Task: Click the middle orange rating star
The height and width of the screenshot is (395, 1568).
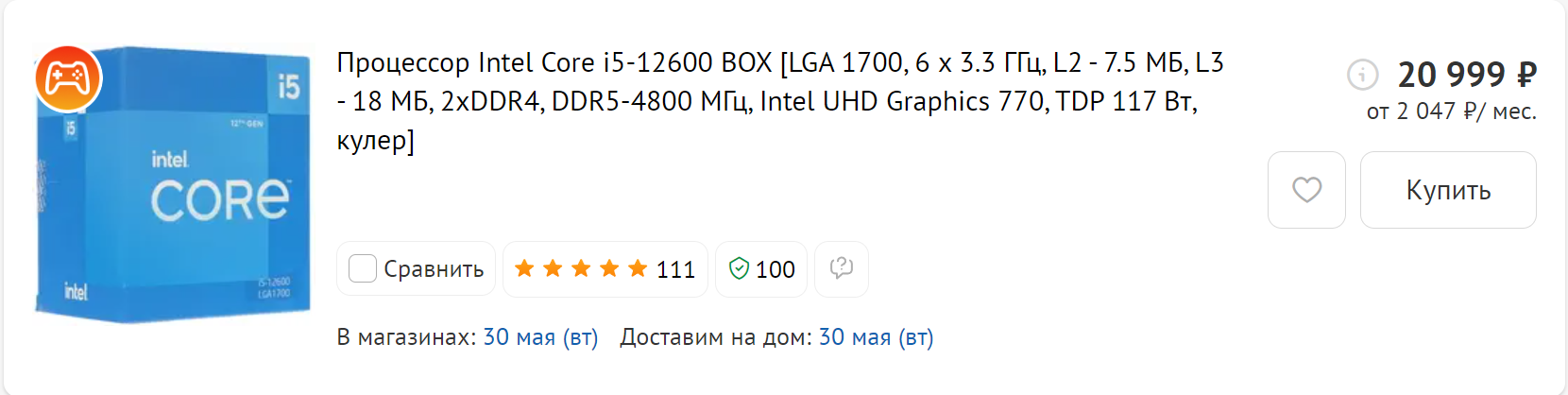Action: click(x=581, y=269)
